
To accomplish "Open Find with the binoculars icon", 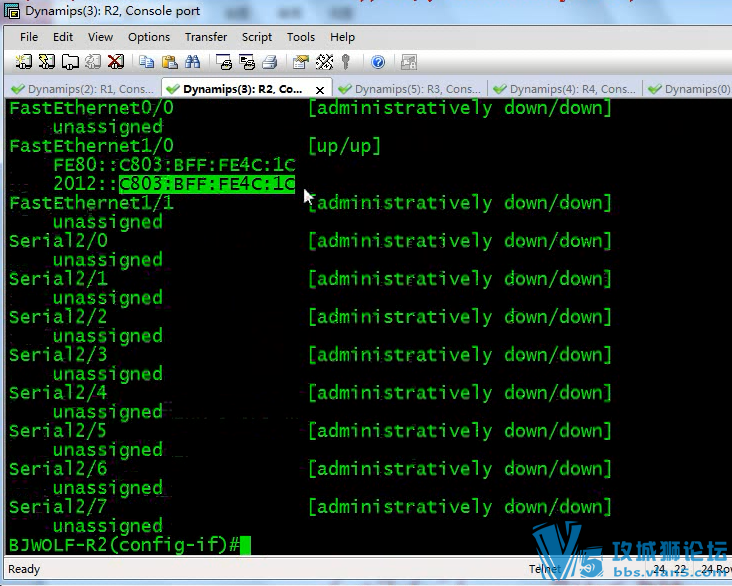I will pos(193,62).
